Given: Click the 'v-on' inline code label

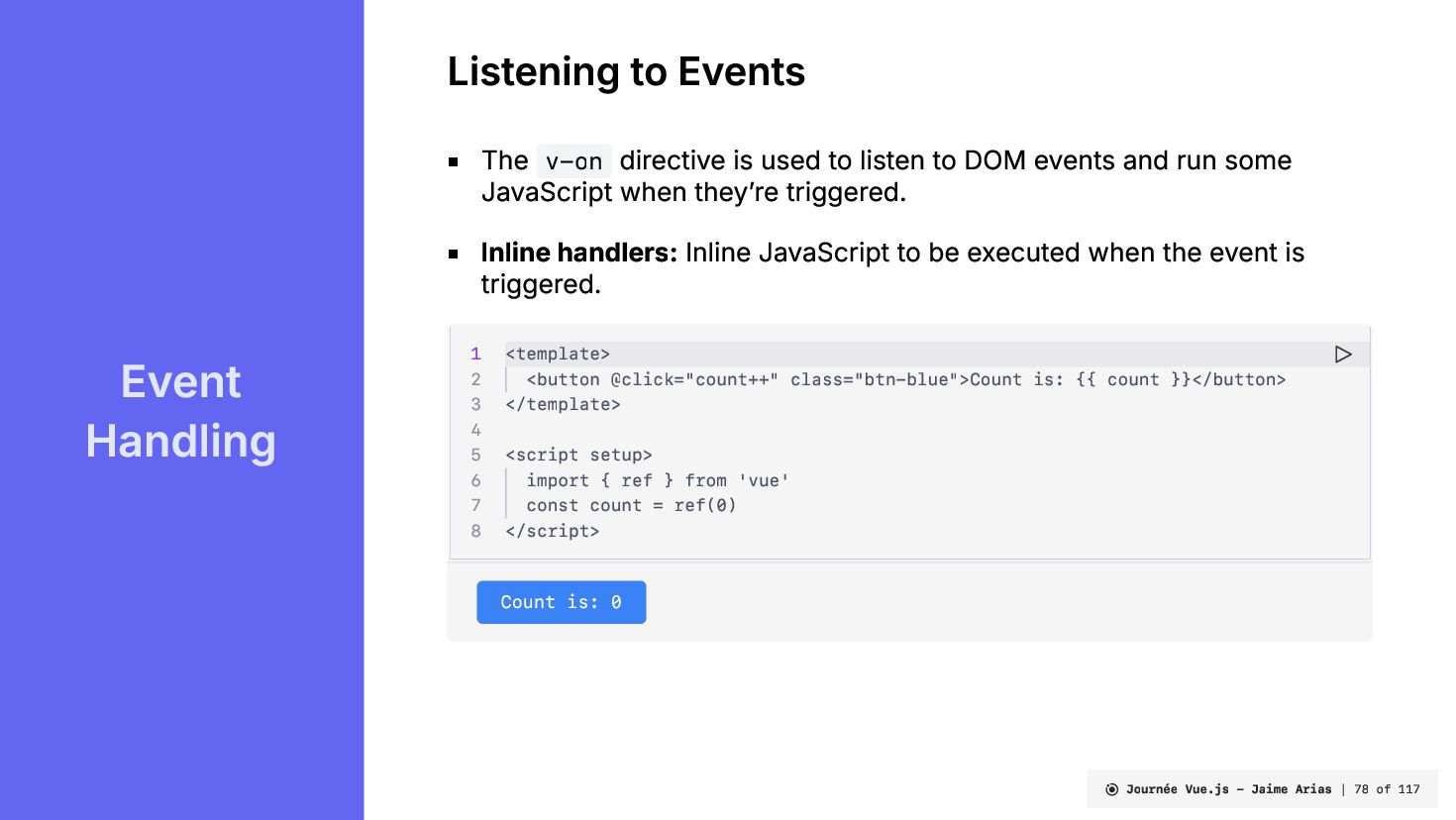Looking at the screenshot, I should tap(573, 161).
